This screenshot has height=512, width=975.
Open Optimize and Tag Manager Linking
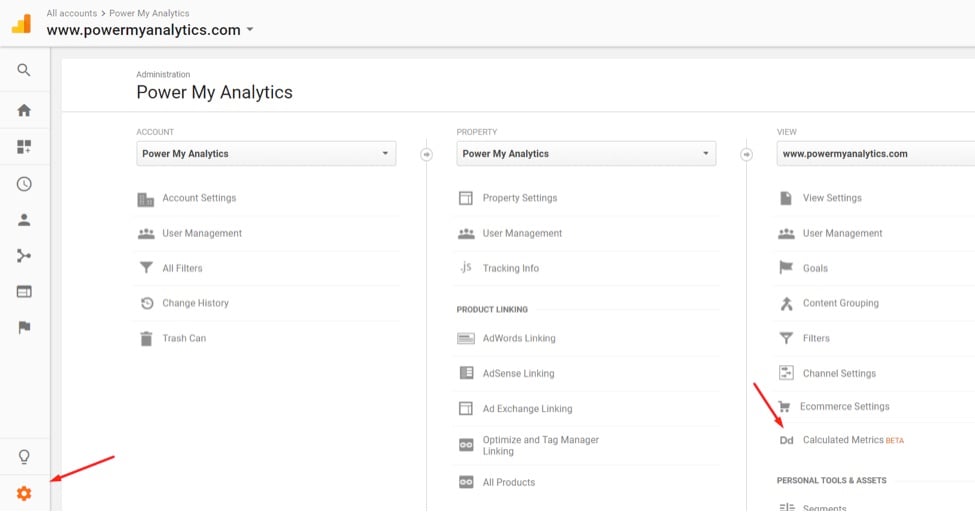click(x=540, y=445)
